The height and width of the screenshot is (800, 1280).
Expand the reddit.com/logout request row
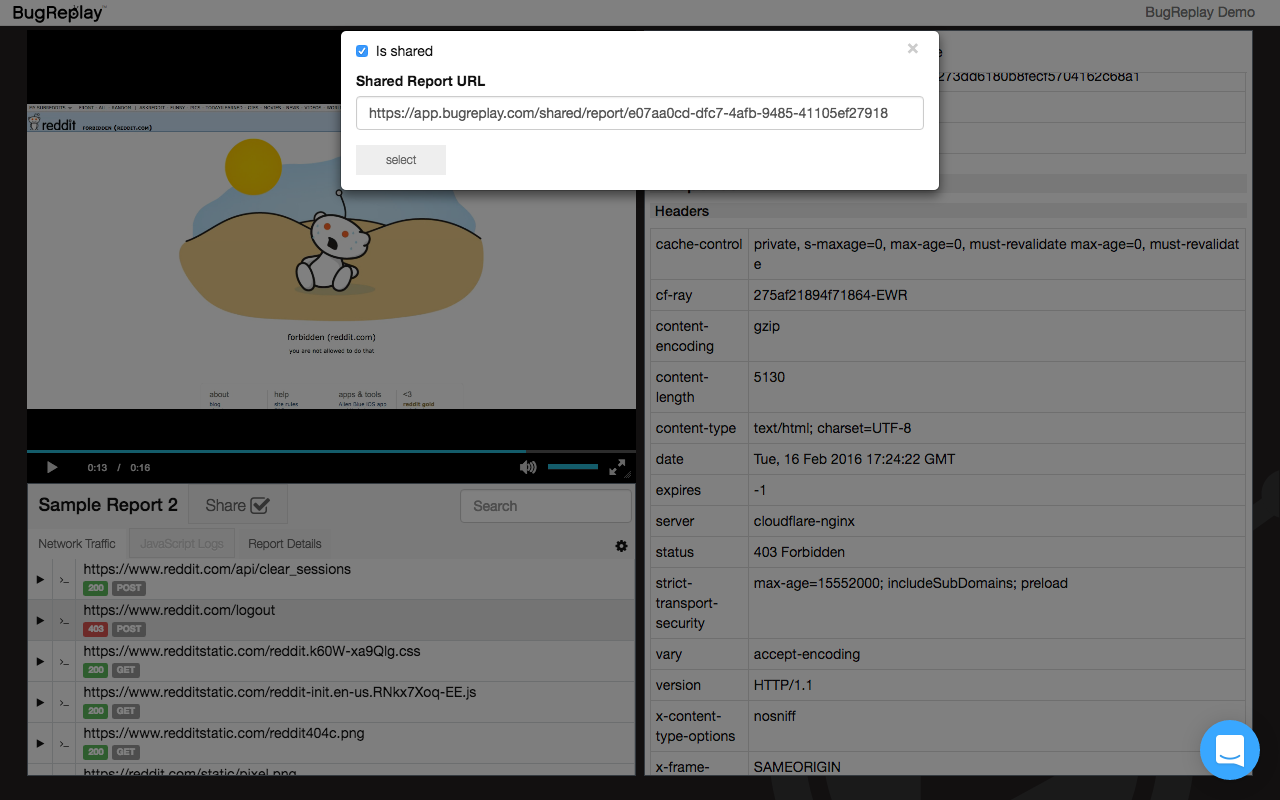[x=40, y=620]
